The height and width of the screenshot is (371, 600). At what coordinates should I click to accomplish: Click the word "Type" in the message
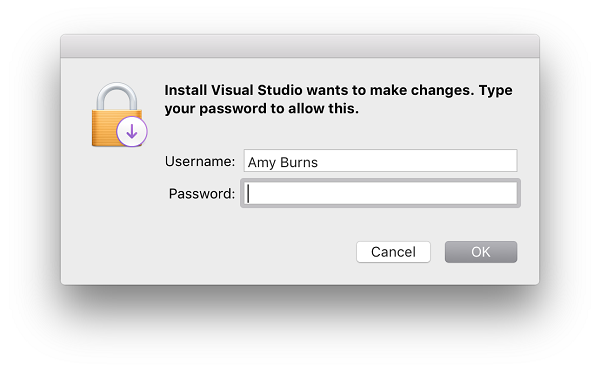tap(496, 91)
